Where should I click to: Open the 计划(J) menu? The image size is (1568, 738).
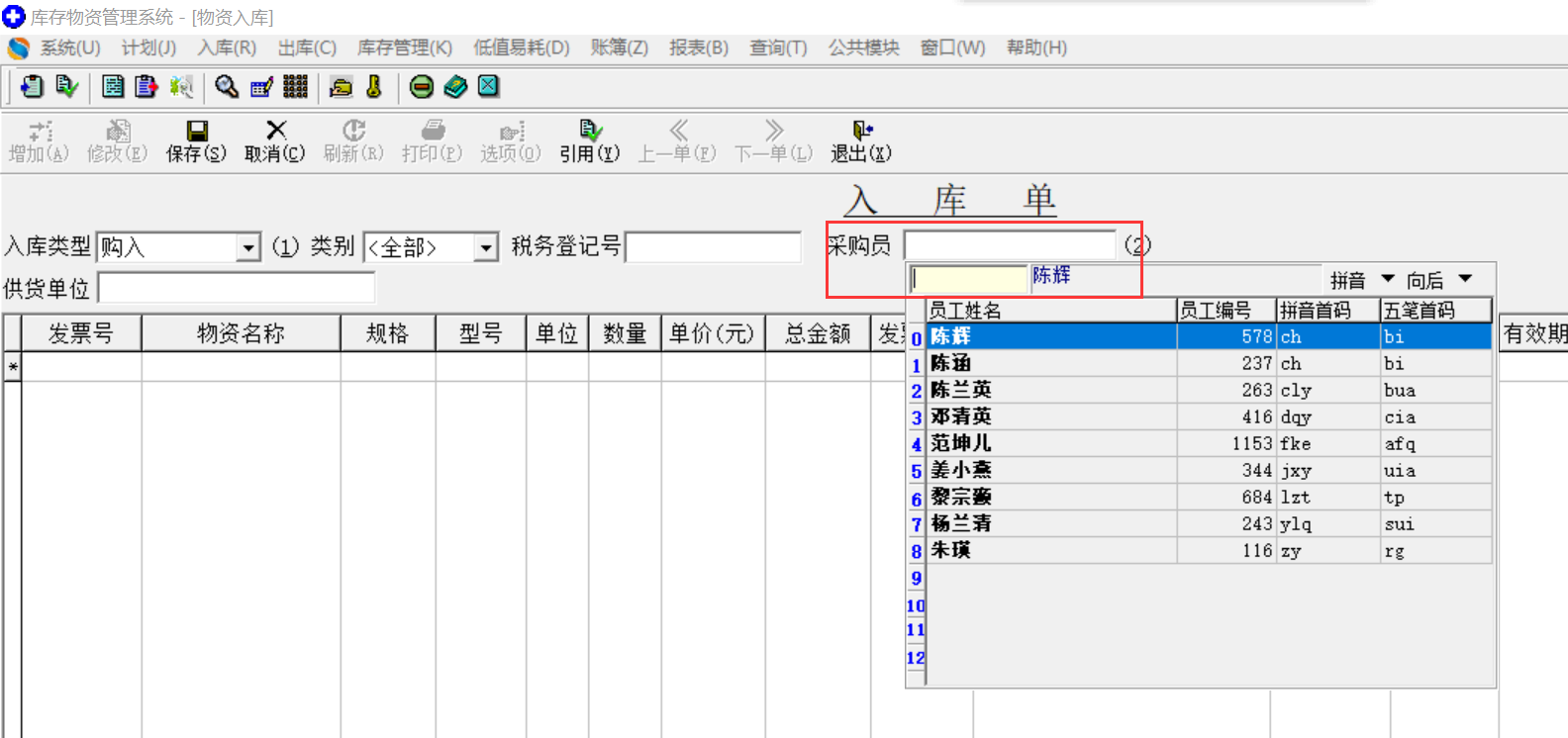click(148, 47)
